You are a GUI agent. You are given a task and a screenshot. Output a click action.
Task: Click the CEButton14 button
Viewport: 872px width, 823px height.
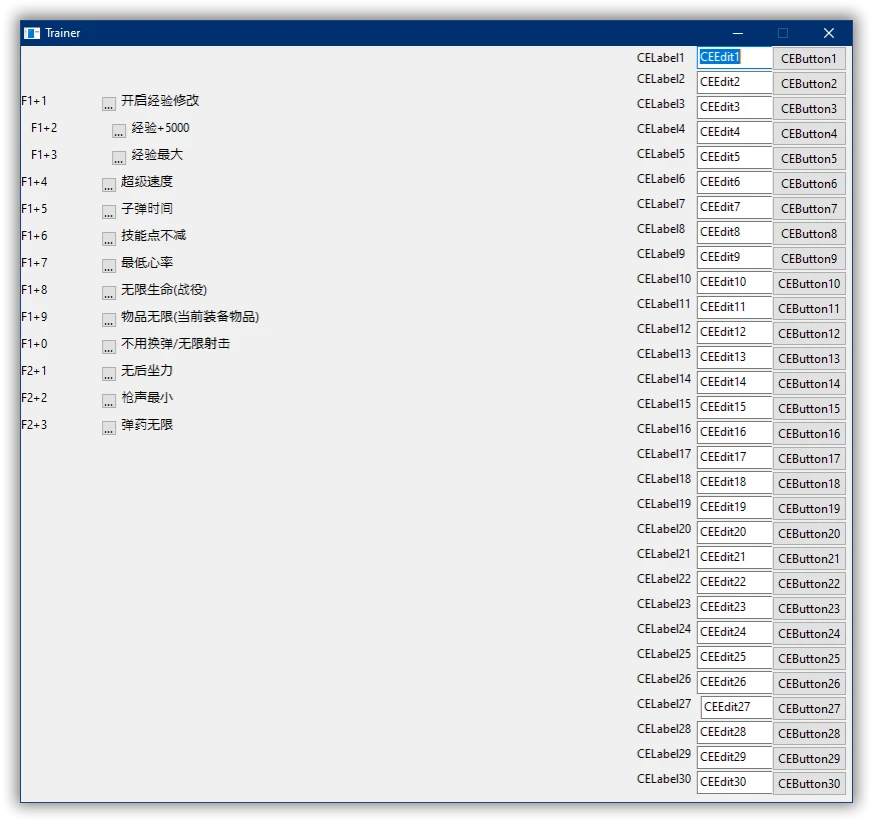(x=809, y=384)
